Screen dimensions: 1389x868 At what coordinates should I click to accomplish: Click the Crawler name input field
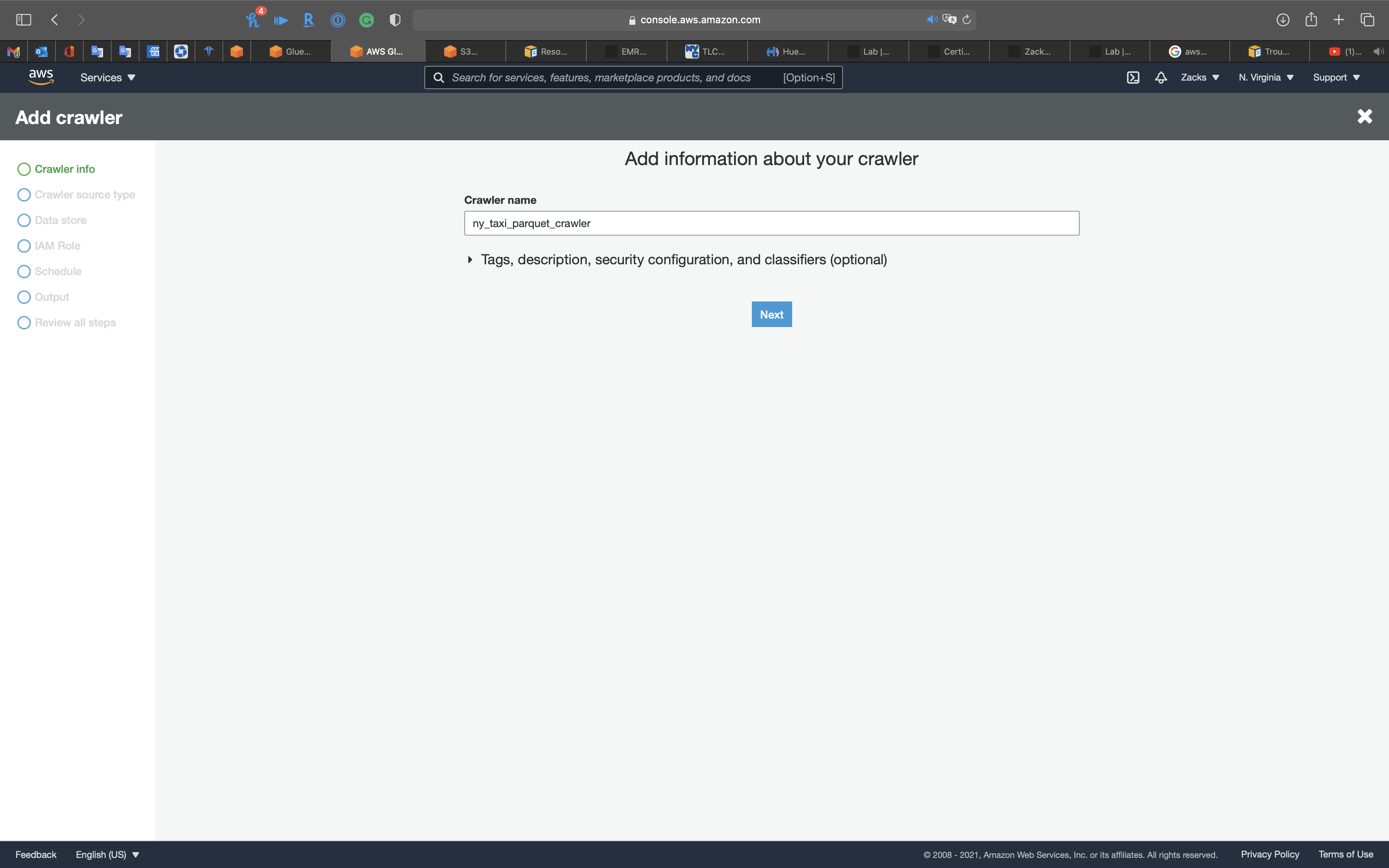point(771,223)
